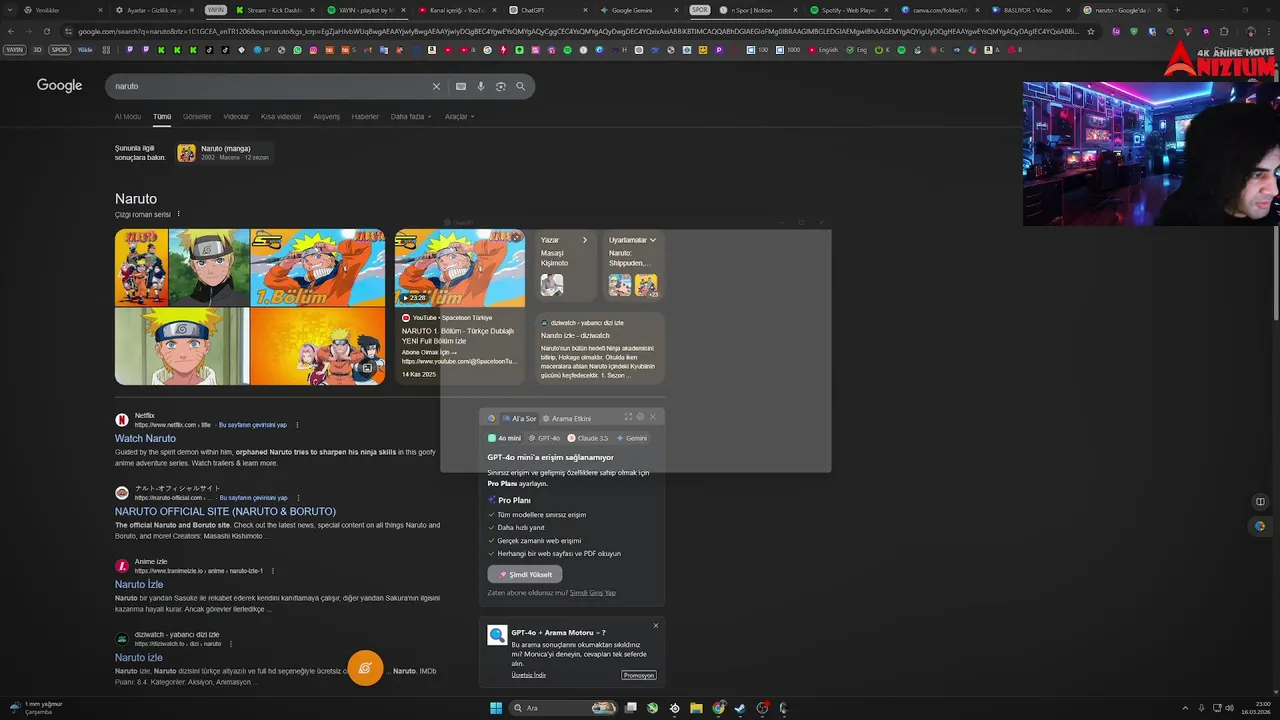The image size is (1280, 720).
Task: Open the taskbar clock and date
Action: 1254,708
